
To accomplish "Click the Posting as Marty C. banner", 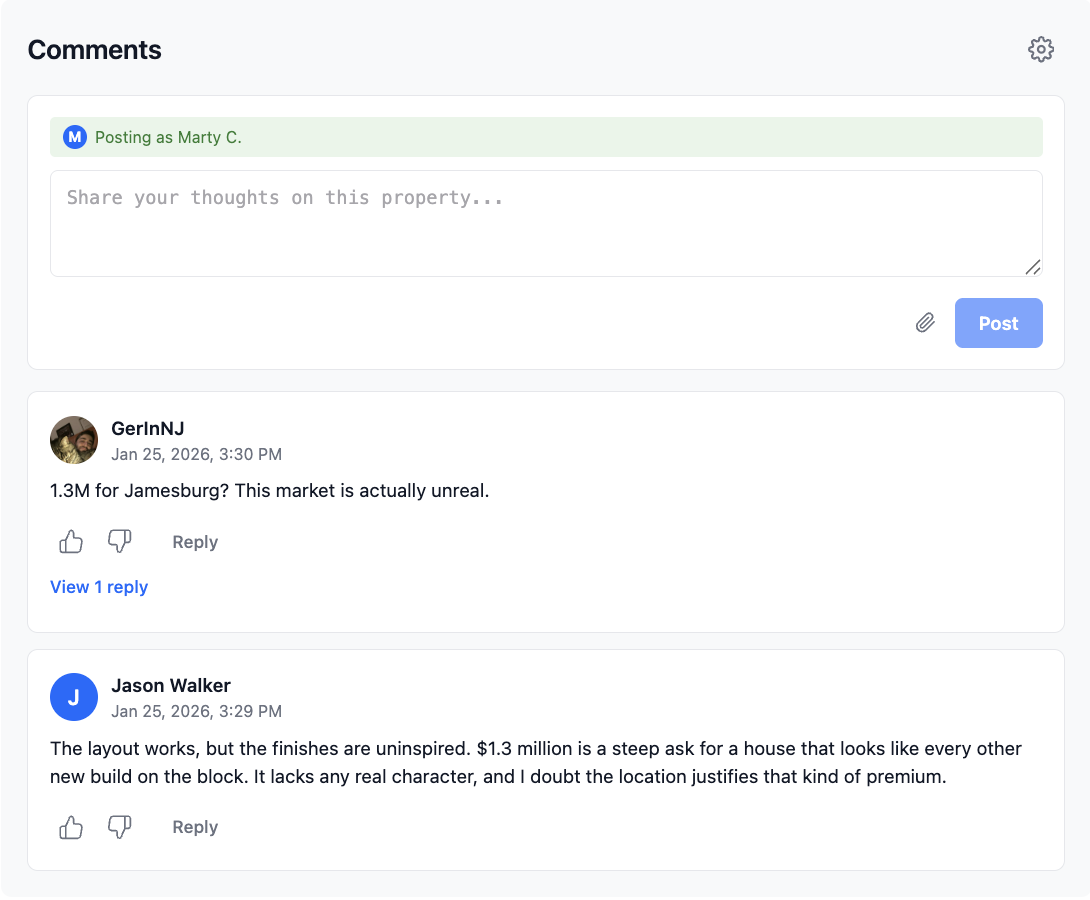I will [546, 137].
